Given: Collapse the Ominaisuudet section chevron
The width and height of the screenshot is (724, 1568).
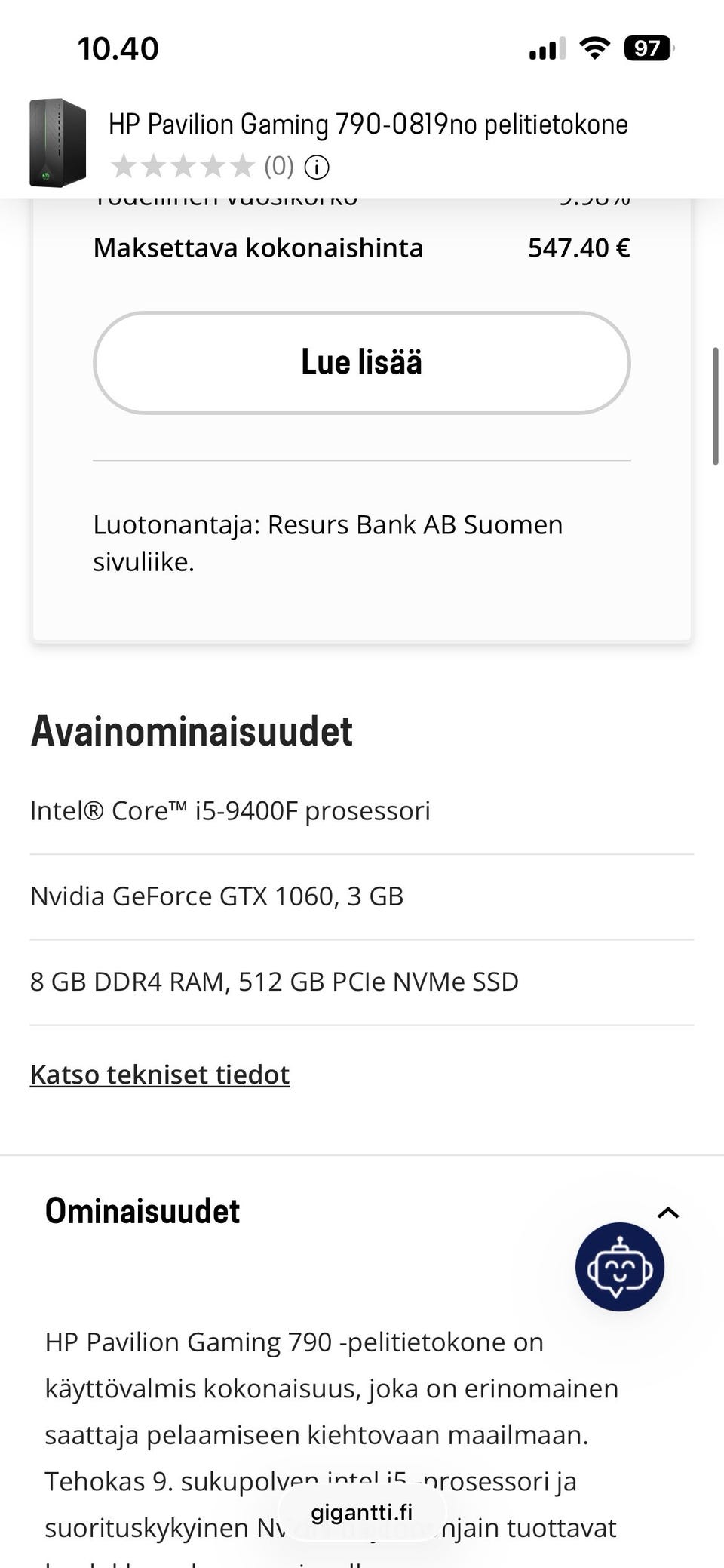Looking at the screenshot, I should point(668,1213).
